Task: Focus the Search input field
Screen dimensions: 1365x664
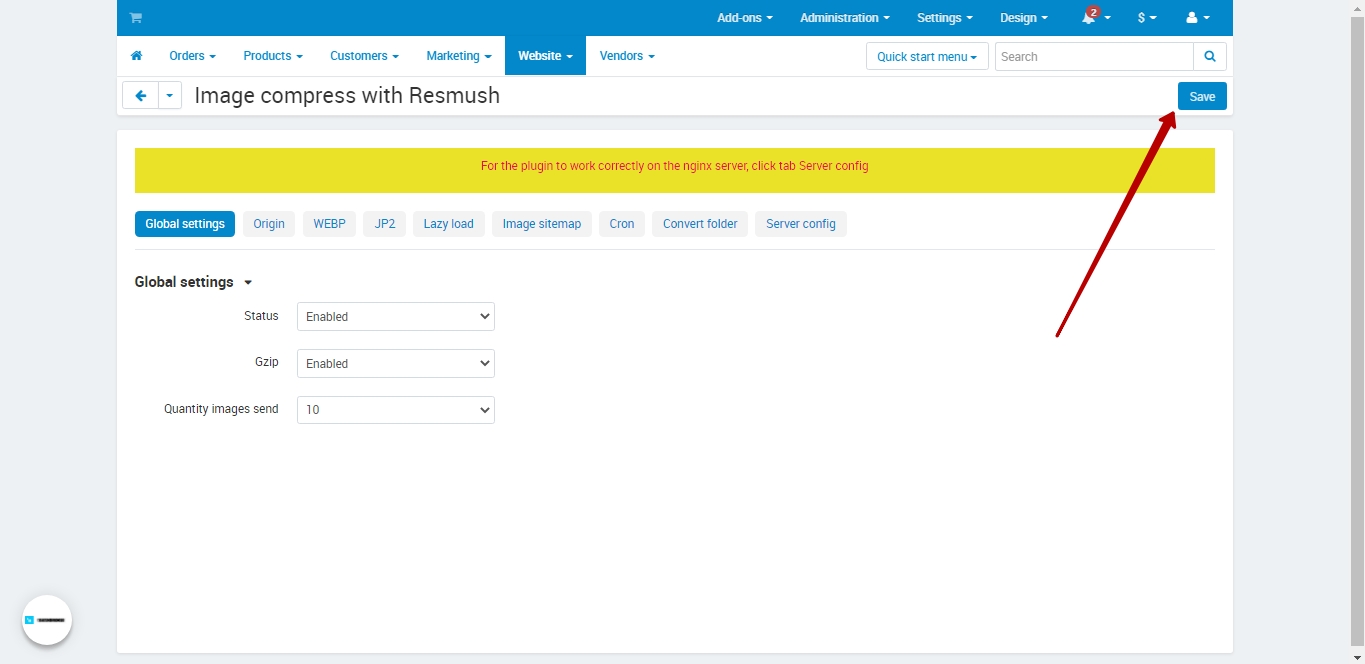Action: click(1094, 57)
